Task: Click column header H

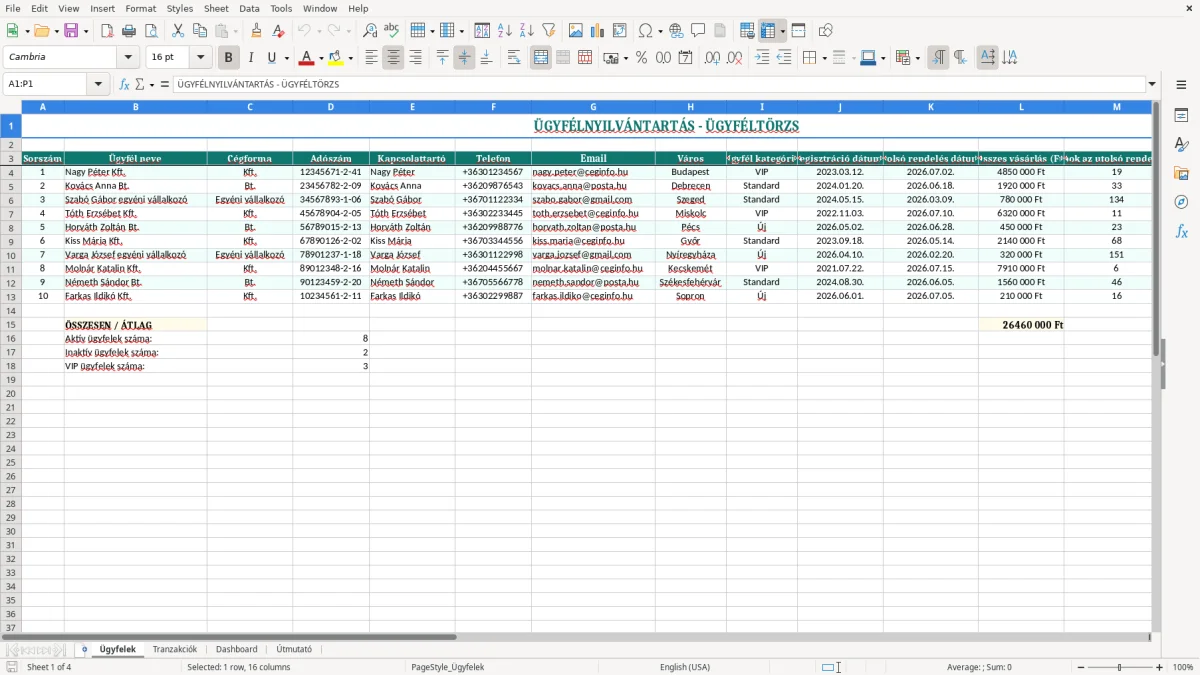Action: (690, 107)
